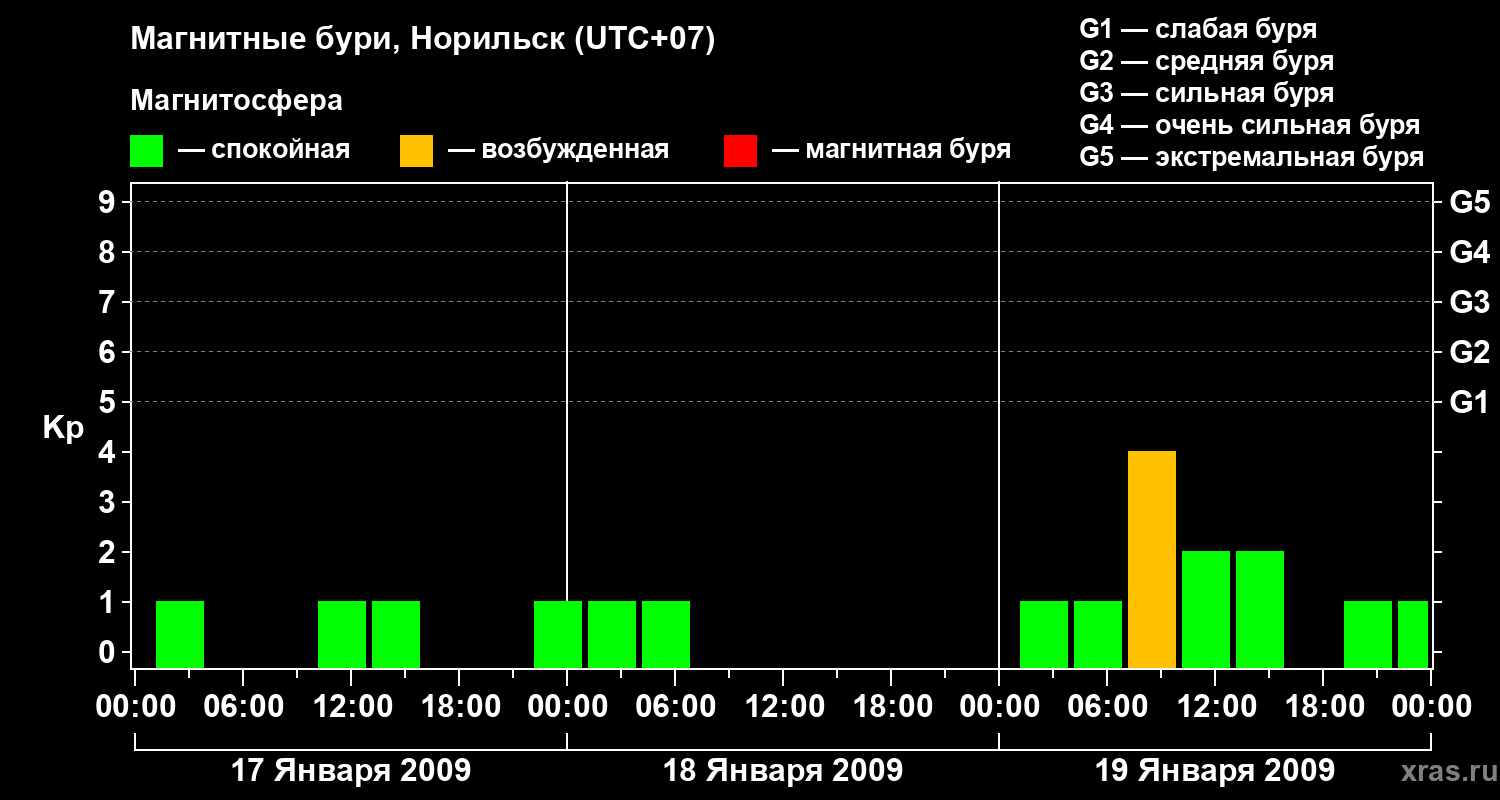Click the '18:00' time label under 18 January
Image resolution: width=1500 pixels, height=800 pixels.
tap(891, 707)
